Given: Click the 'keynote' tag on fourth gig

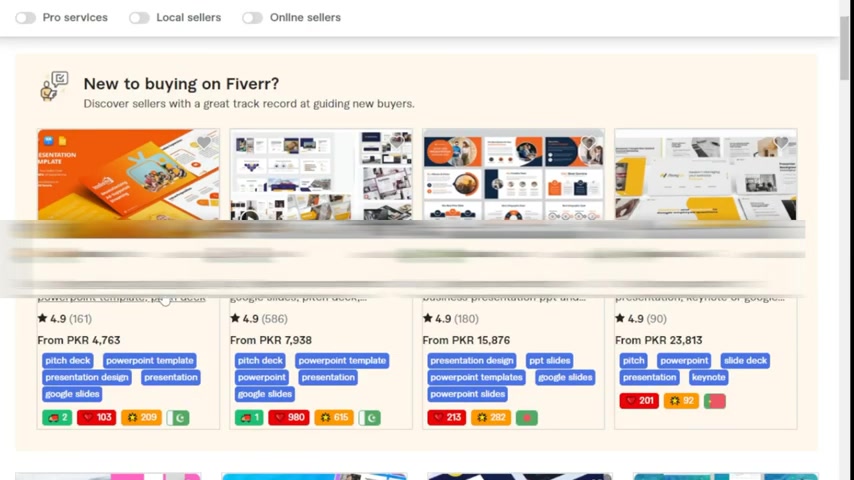Looking at the screenshot, I should tap(709, 377).
